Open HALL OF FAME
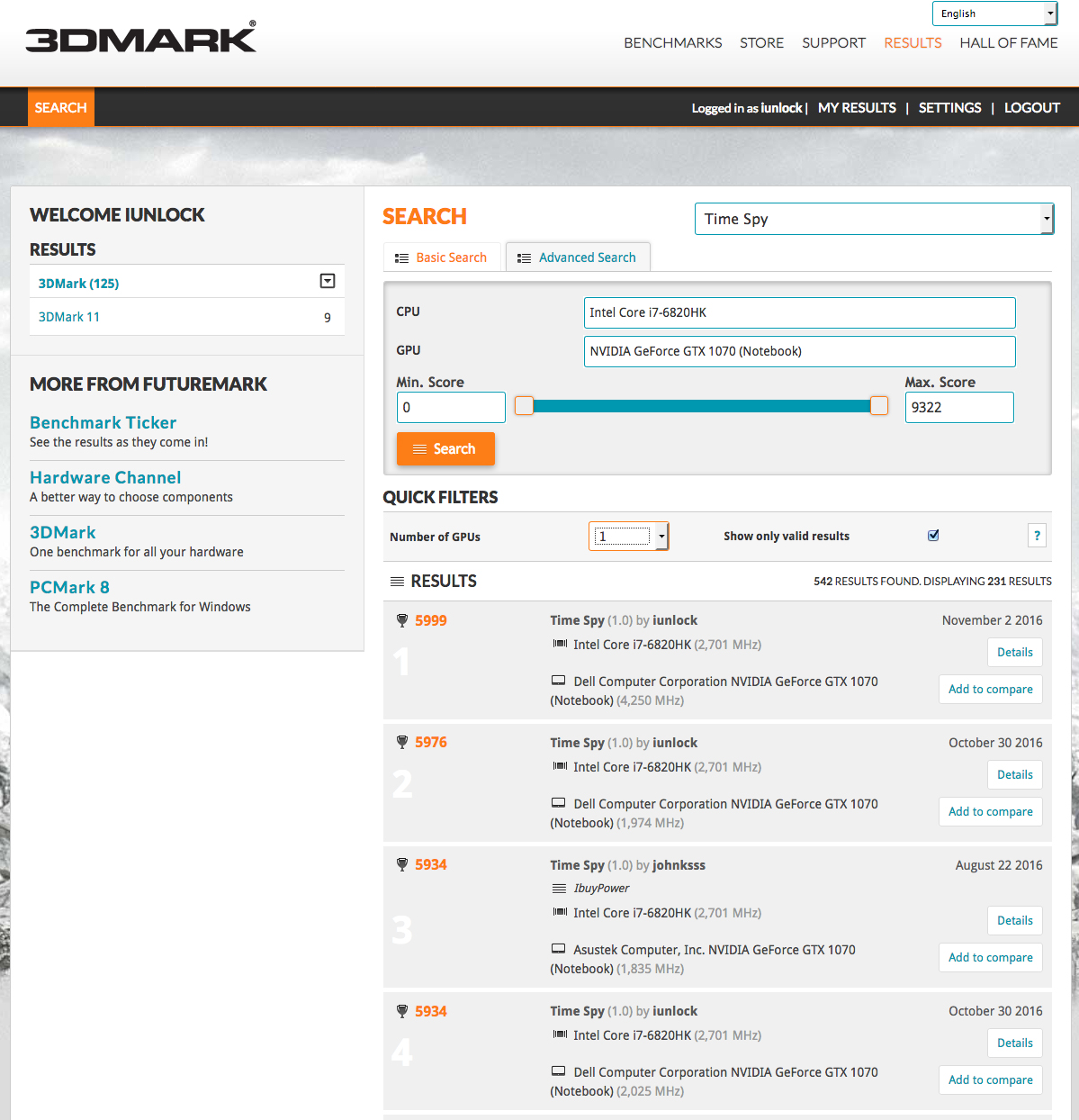Screen dimensions: 1079x1120 click(x=1009, y=43)
